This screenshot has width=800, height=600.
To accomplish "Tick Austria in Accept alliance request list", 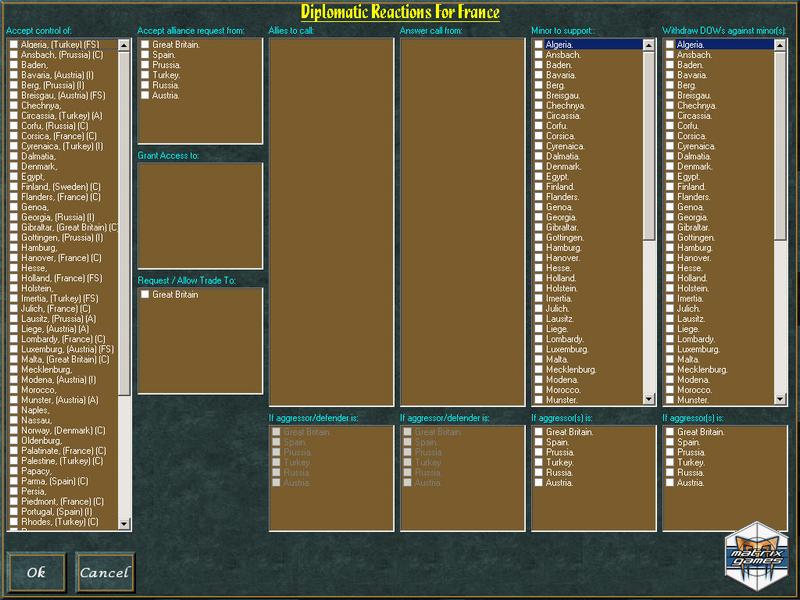I will coord(146,96).
